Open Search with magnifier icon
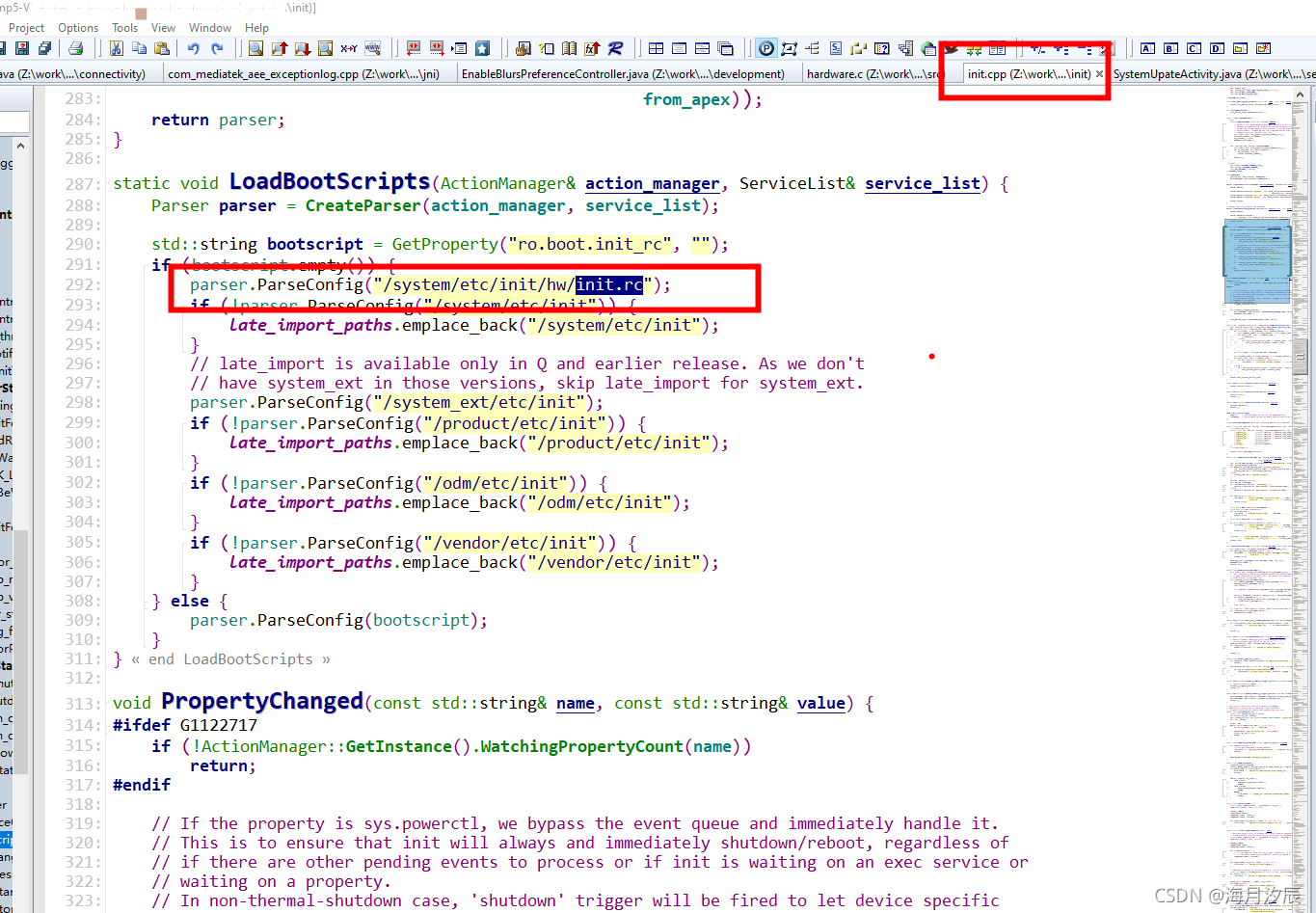Image resolution: width=1316 pixels, height=913 pixels. point(255,48)
